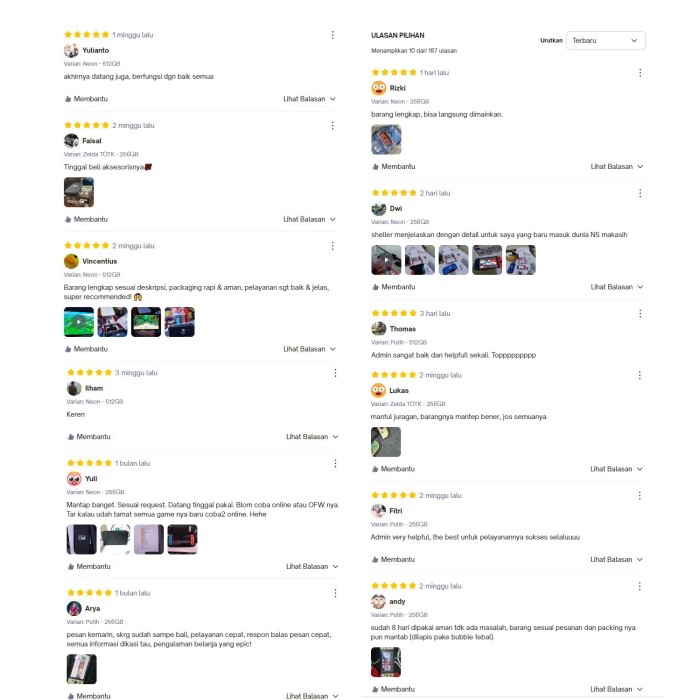
Task: Click the more options icon on Vincentius's review
Action: (333, 246)
